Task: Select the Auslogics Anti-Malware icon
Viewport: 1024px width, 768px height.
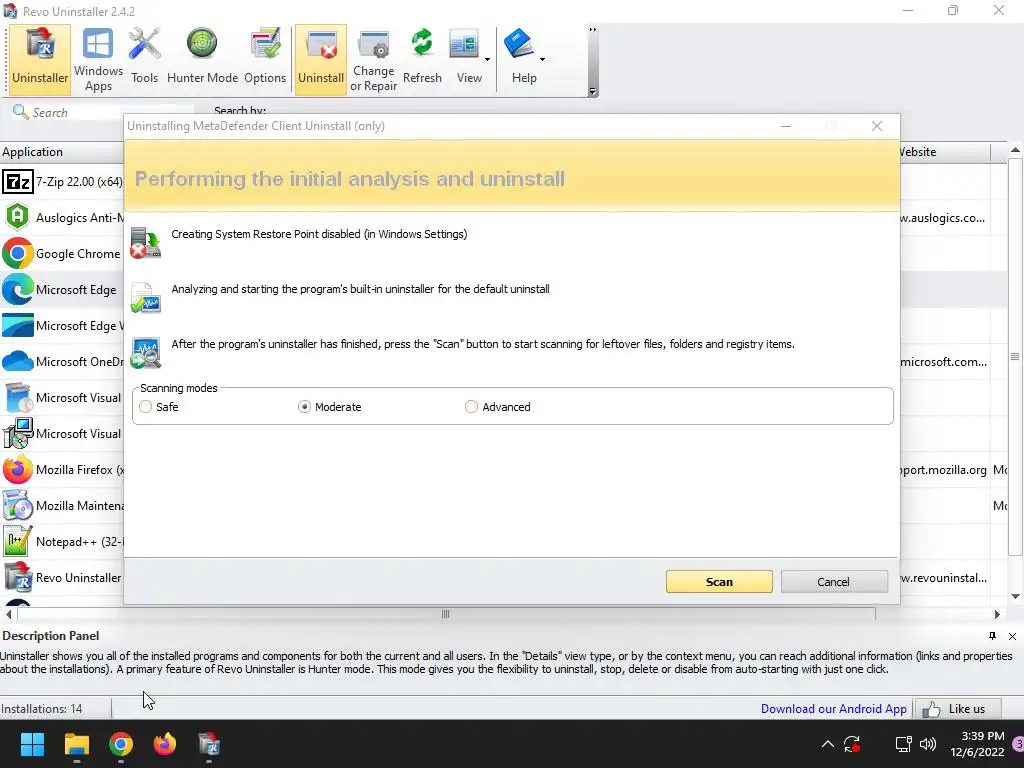Action: (18, 217)
